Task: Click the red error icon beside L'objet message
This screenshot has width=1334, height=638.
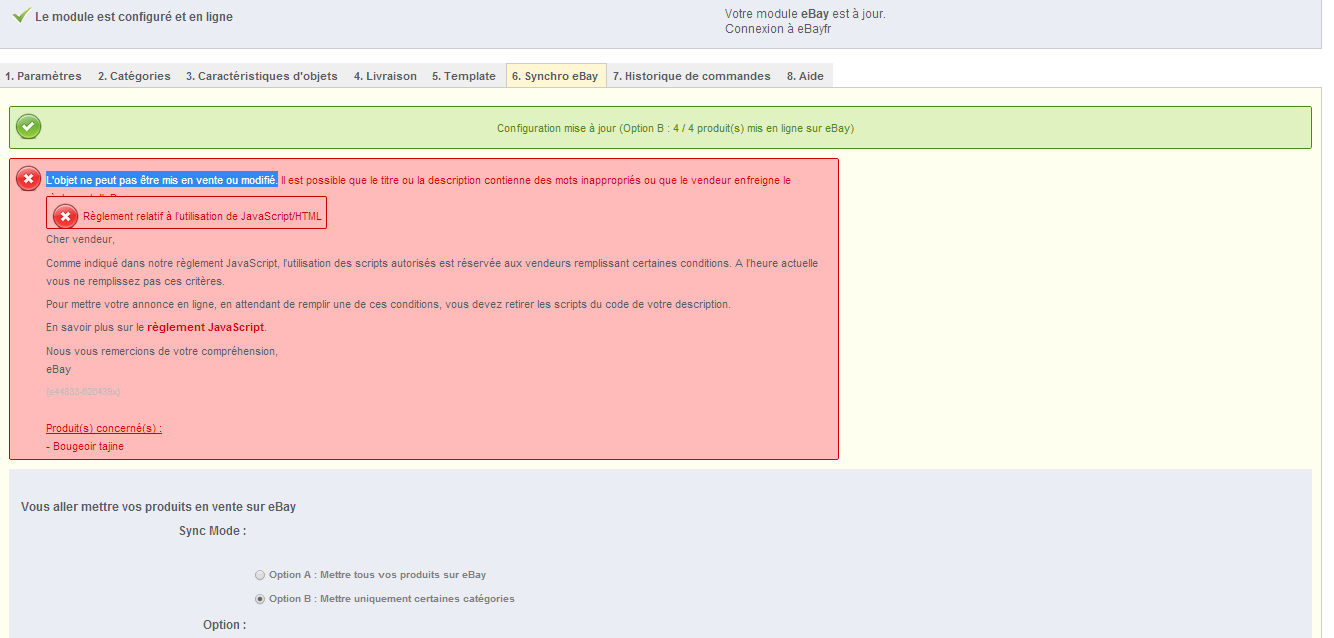Action: tap(29, 180)
